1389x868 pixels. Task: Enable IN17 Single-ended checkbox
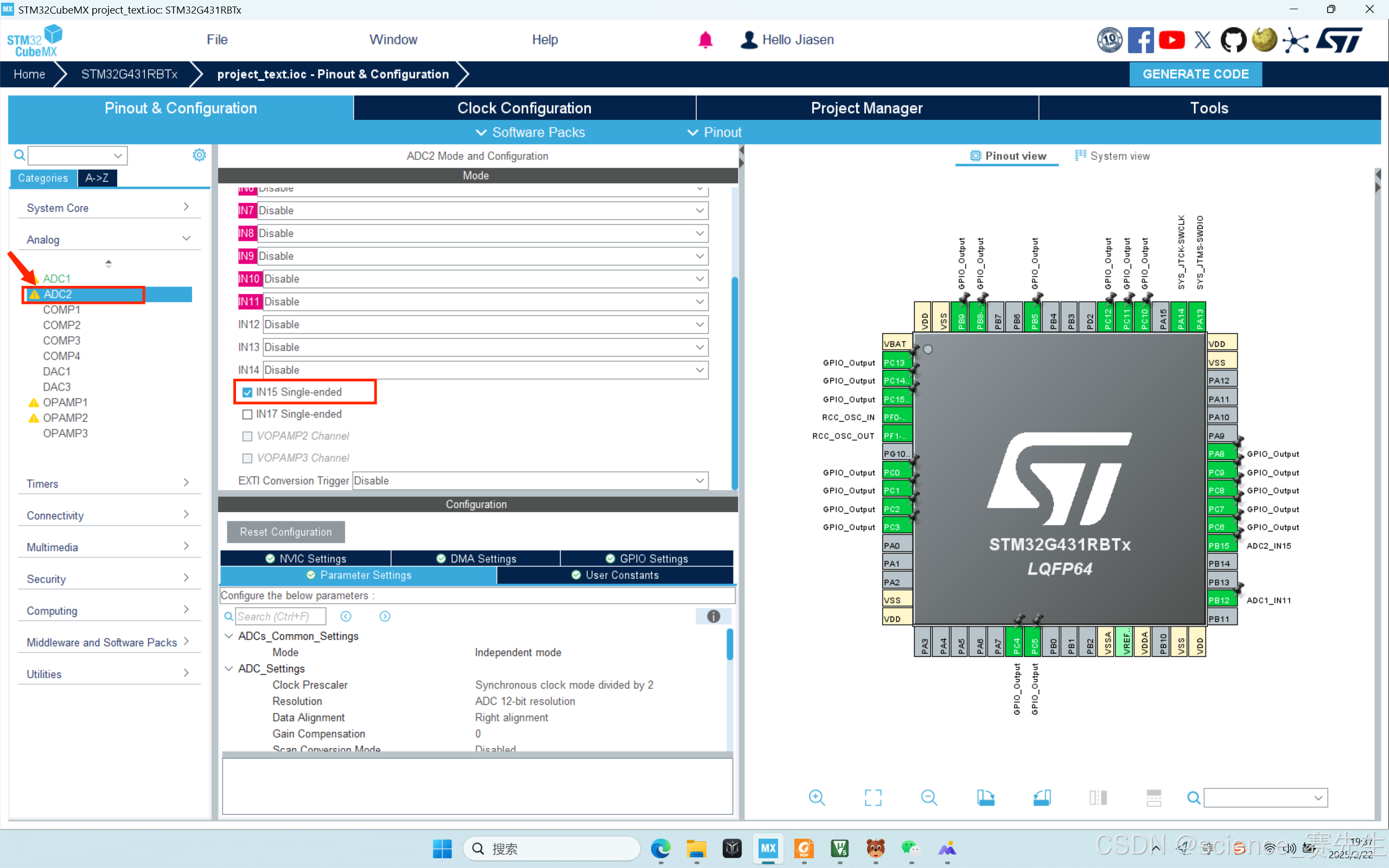coord(247,414)
